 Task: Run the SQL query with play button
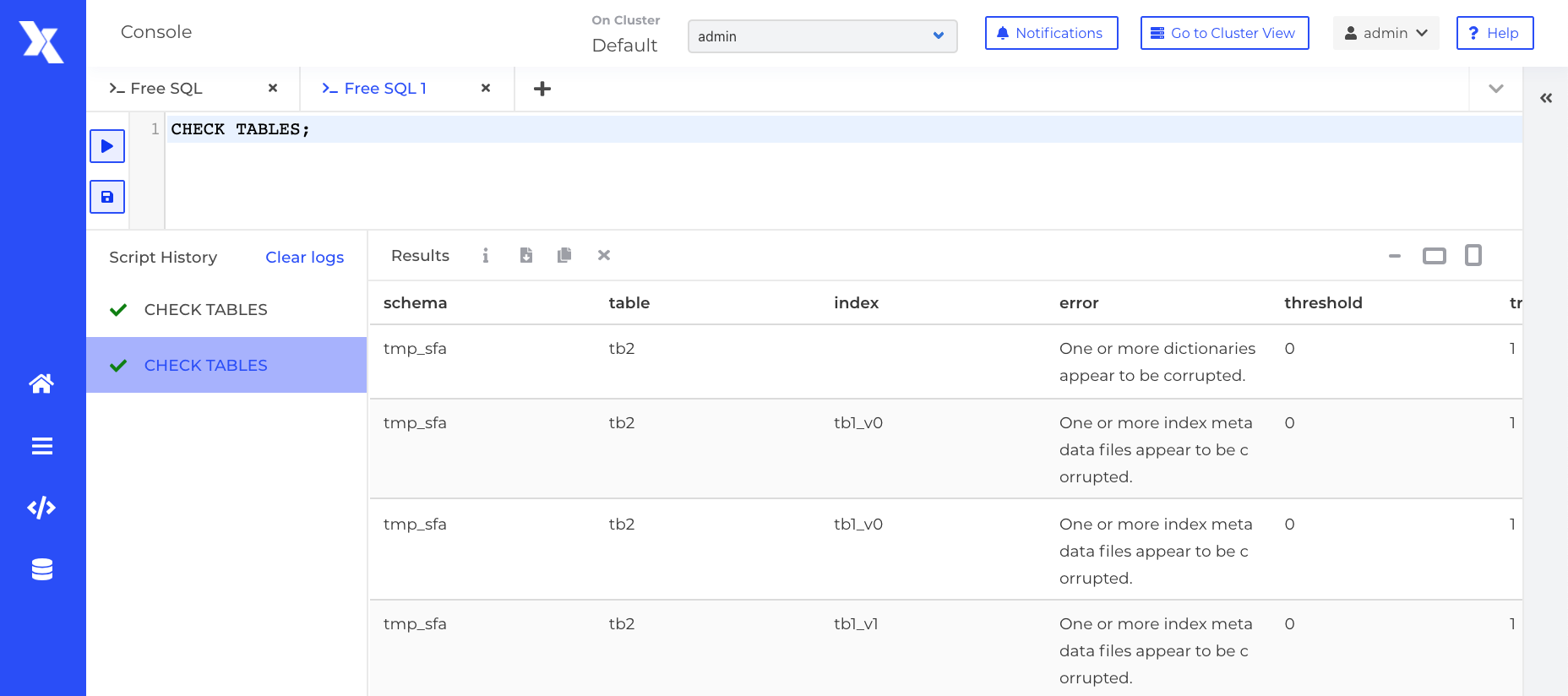pos(107,146)
